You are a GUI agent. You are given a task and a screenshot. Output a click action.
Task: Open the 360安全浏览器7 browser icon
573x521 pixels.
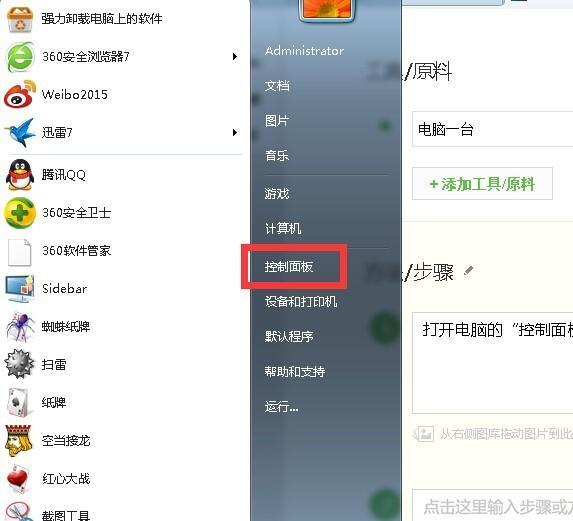click(x=20, y=57)
